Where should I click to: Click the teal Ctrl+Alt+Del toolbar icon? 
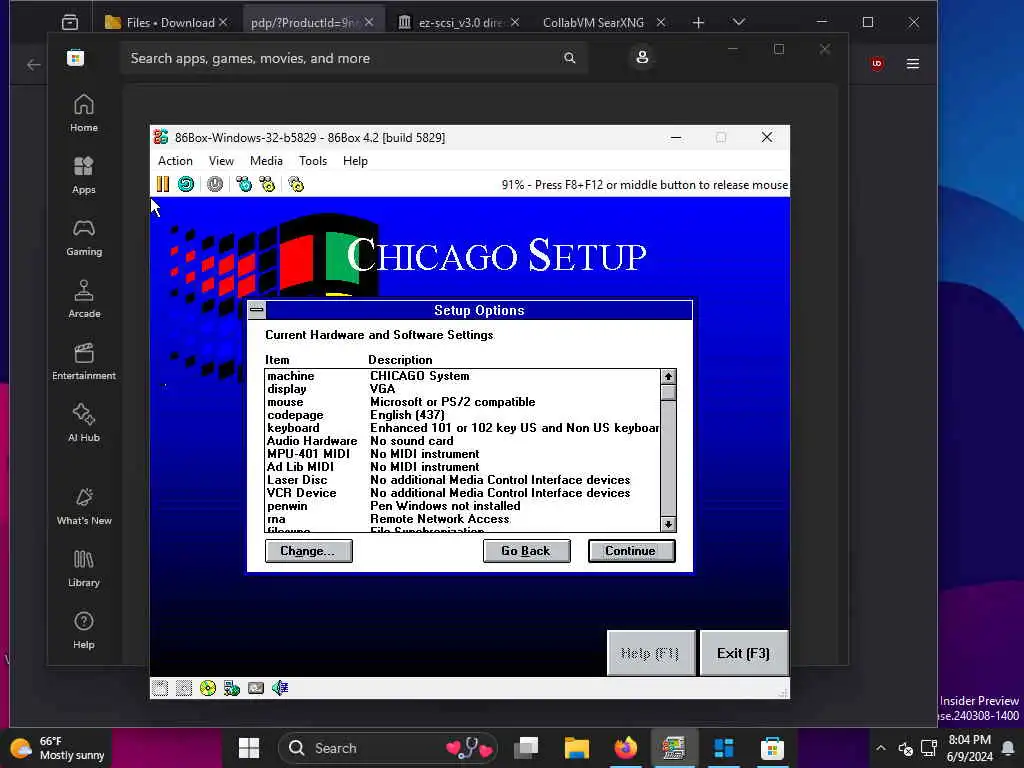(244, 184)
